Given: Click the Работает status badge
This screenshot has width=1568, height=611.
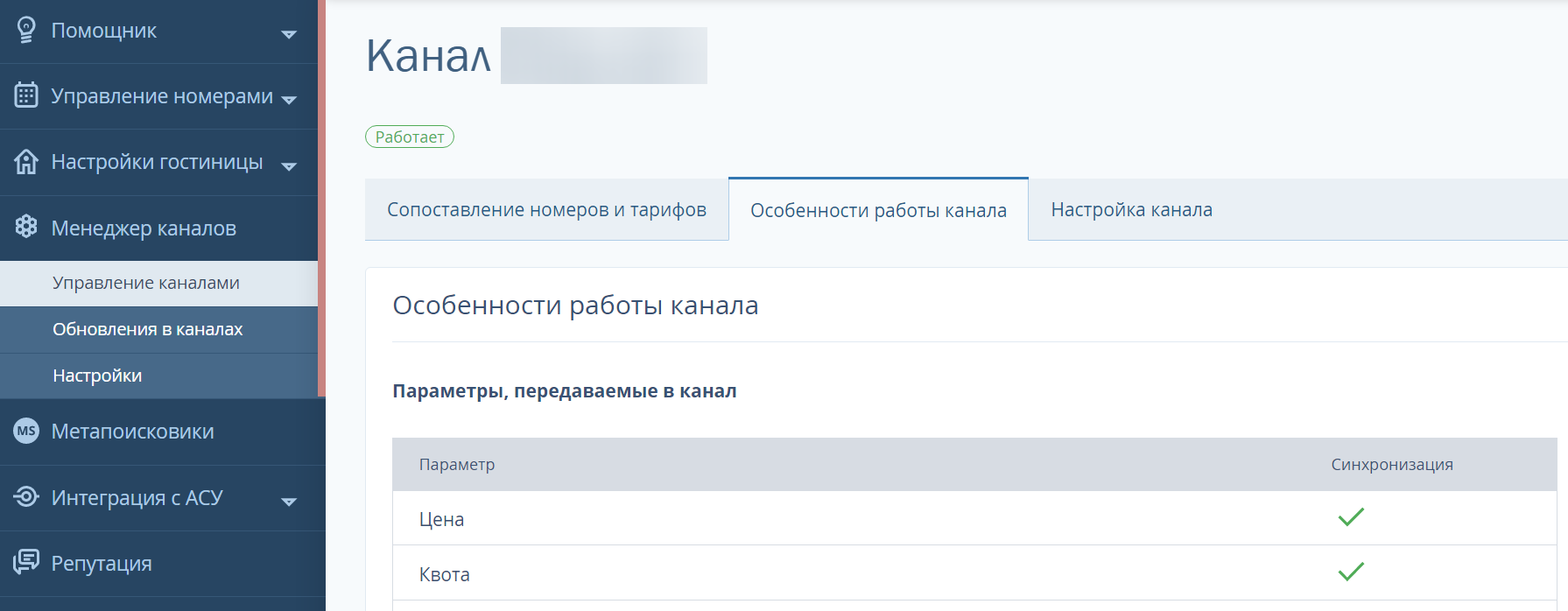Looking at the screenshot, I should [410, 137].
